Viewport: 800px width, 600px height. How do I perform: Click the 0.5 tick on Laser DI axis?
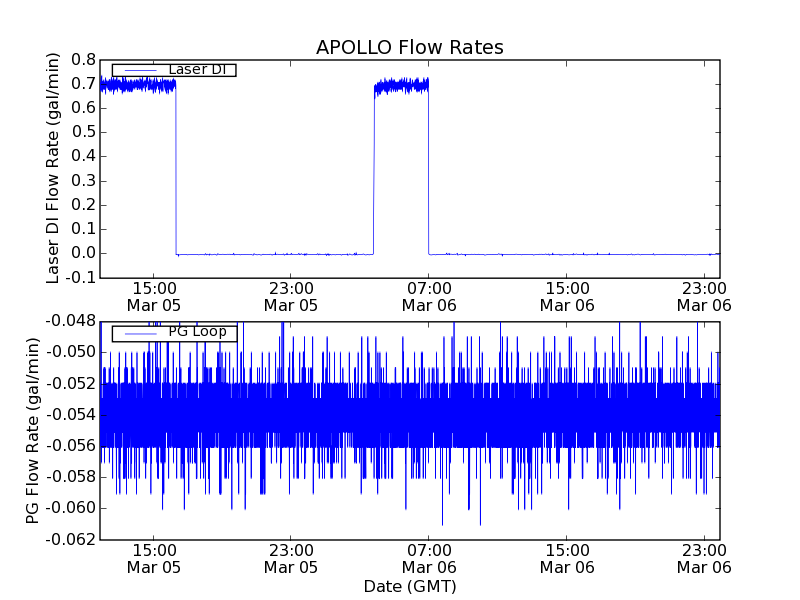pyautogui.click(x=83, y=132)
